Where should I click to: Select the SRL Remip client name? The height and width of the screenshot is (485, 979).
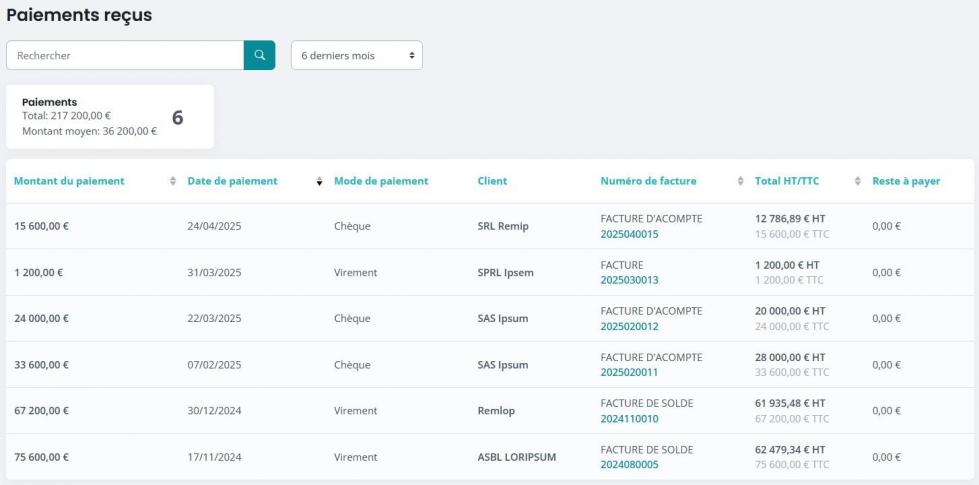click(503, 226)
